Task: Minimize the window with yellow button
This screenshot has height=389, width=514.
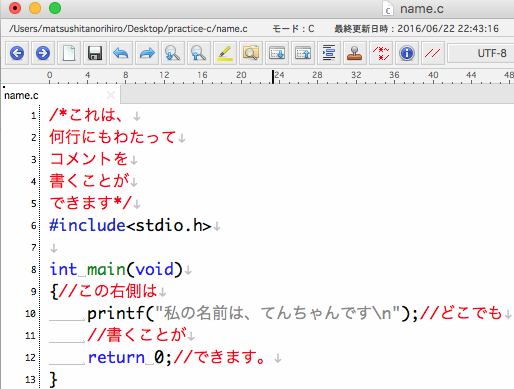Action: coord(35,8)
